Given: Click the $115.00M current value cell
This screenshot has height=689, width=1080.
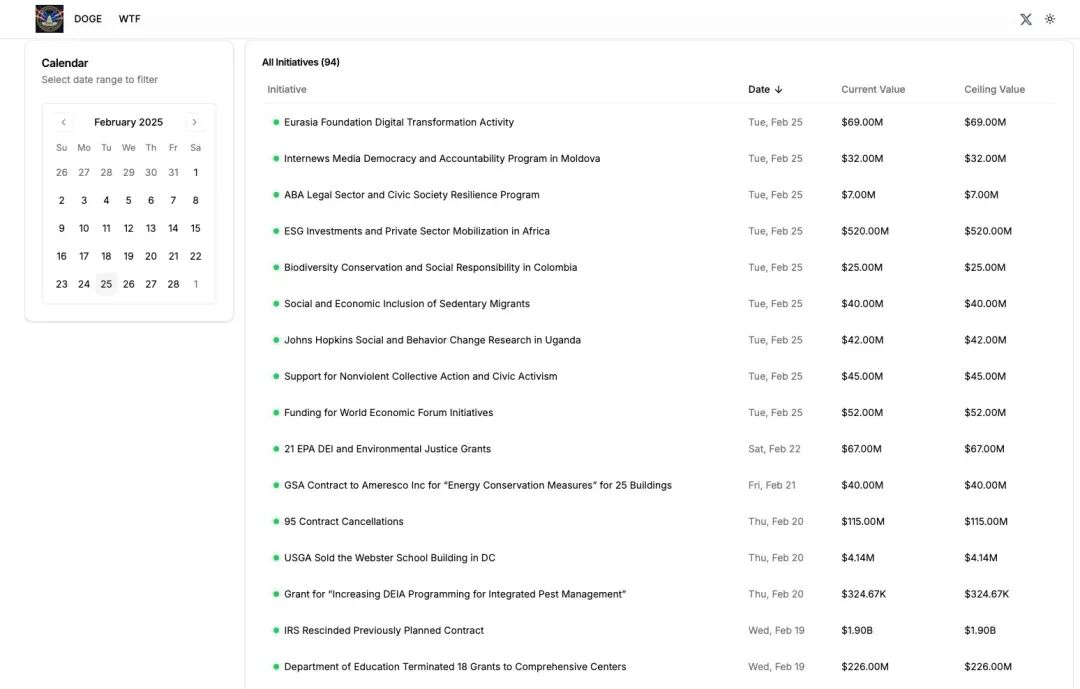Looking at the screenshot, I should tap(863, 522).
